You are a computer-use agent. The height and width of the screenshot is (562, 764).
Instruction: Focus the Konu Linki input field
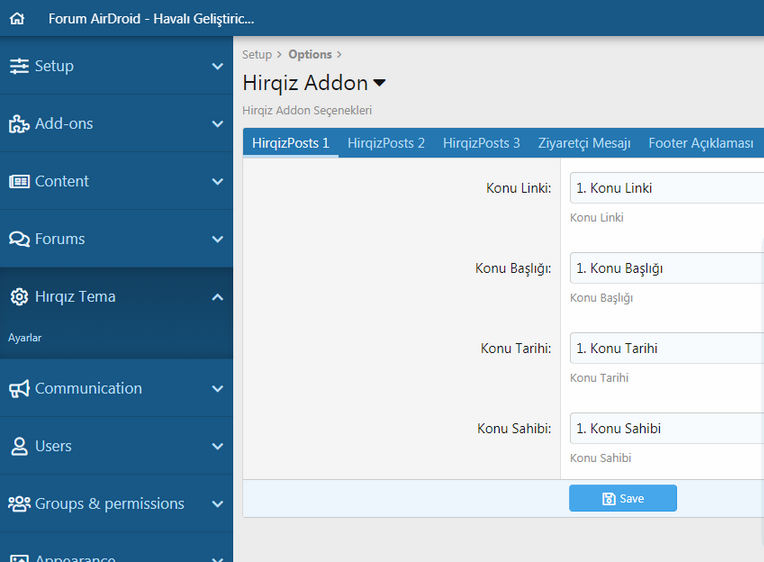pyautogui.click(x=667, y=188)
